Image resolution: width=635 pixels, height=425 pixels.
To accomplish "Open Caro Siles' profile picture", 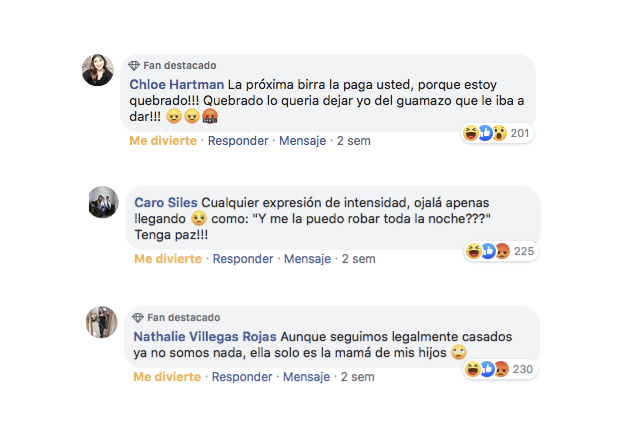I will point(104,202).
